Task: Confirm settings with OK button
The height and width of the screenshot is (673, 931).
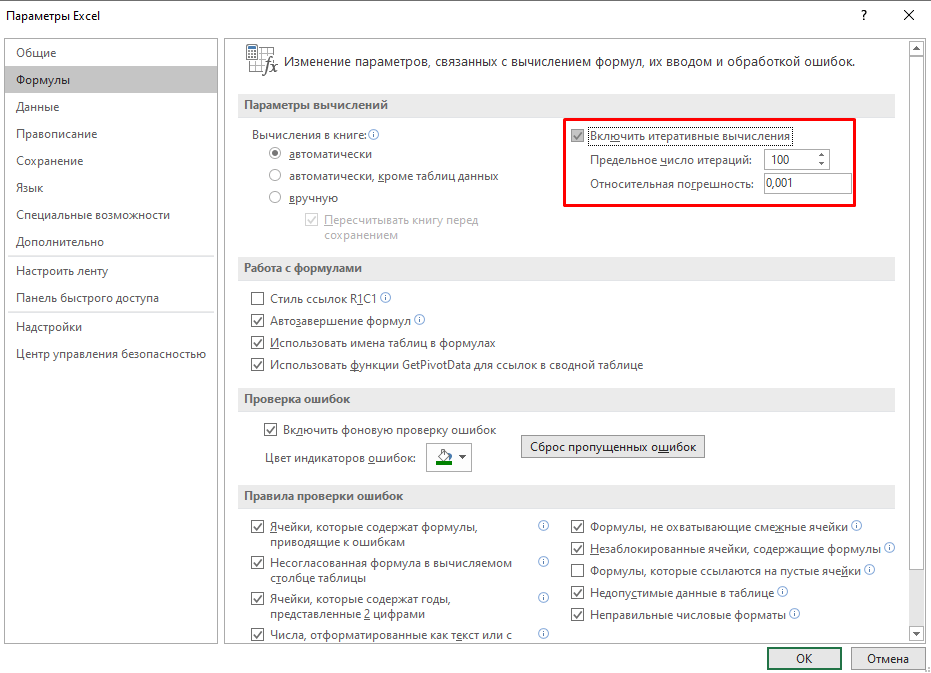Action: pyautogui.click(x=804, y=658)
